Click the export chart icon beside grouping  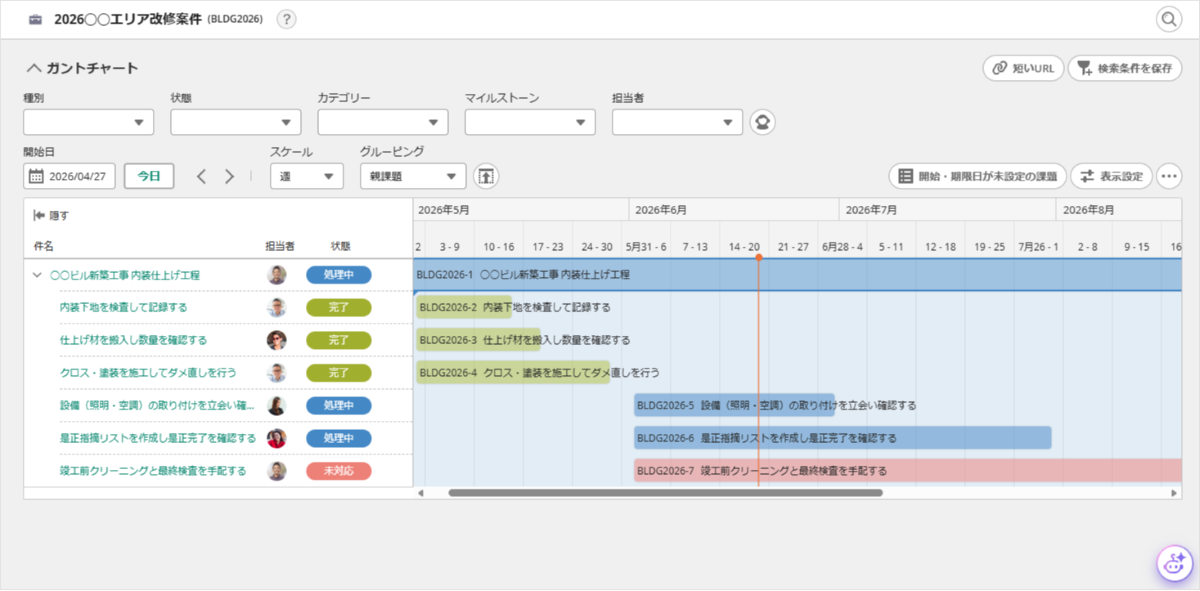(486, 176)
